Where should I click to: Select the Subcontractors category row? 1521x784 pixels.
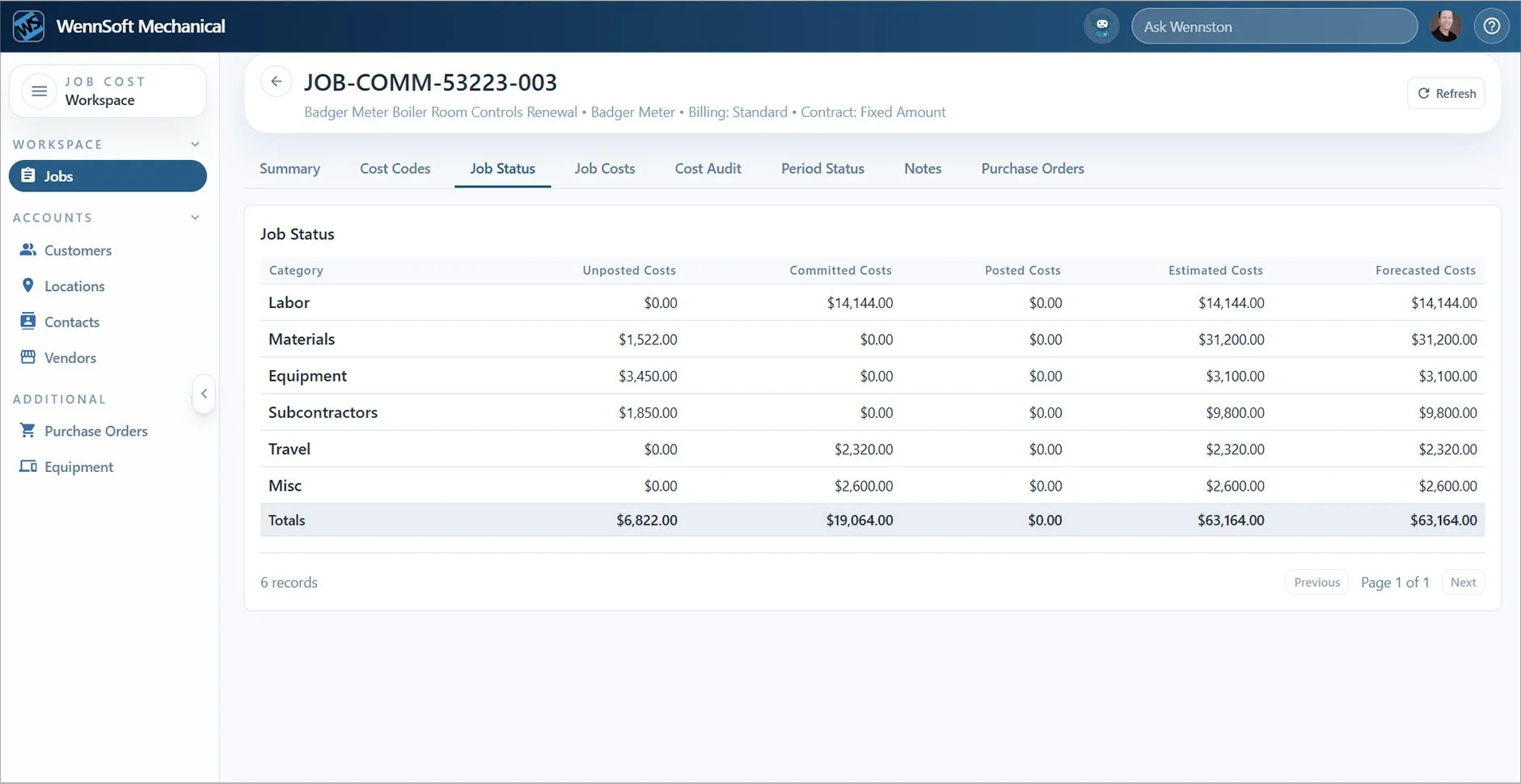[872, 412]
